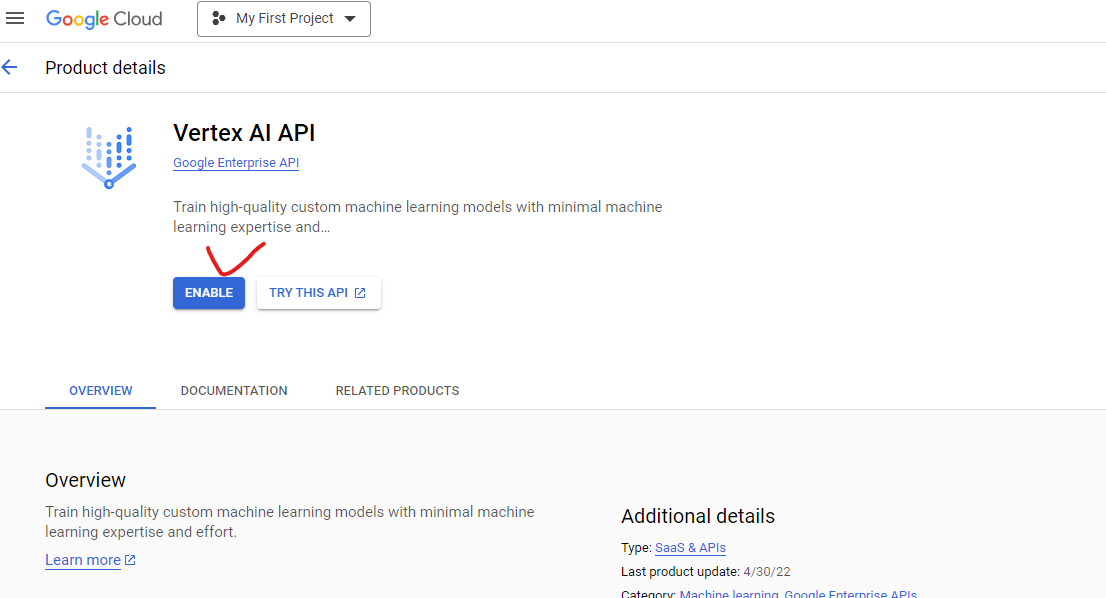This screenshot has width=1106, height=598.
Task: Open the Google Enterprise APIs category link
Action: click(x=851, y=593)
